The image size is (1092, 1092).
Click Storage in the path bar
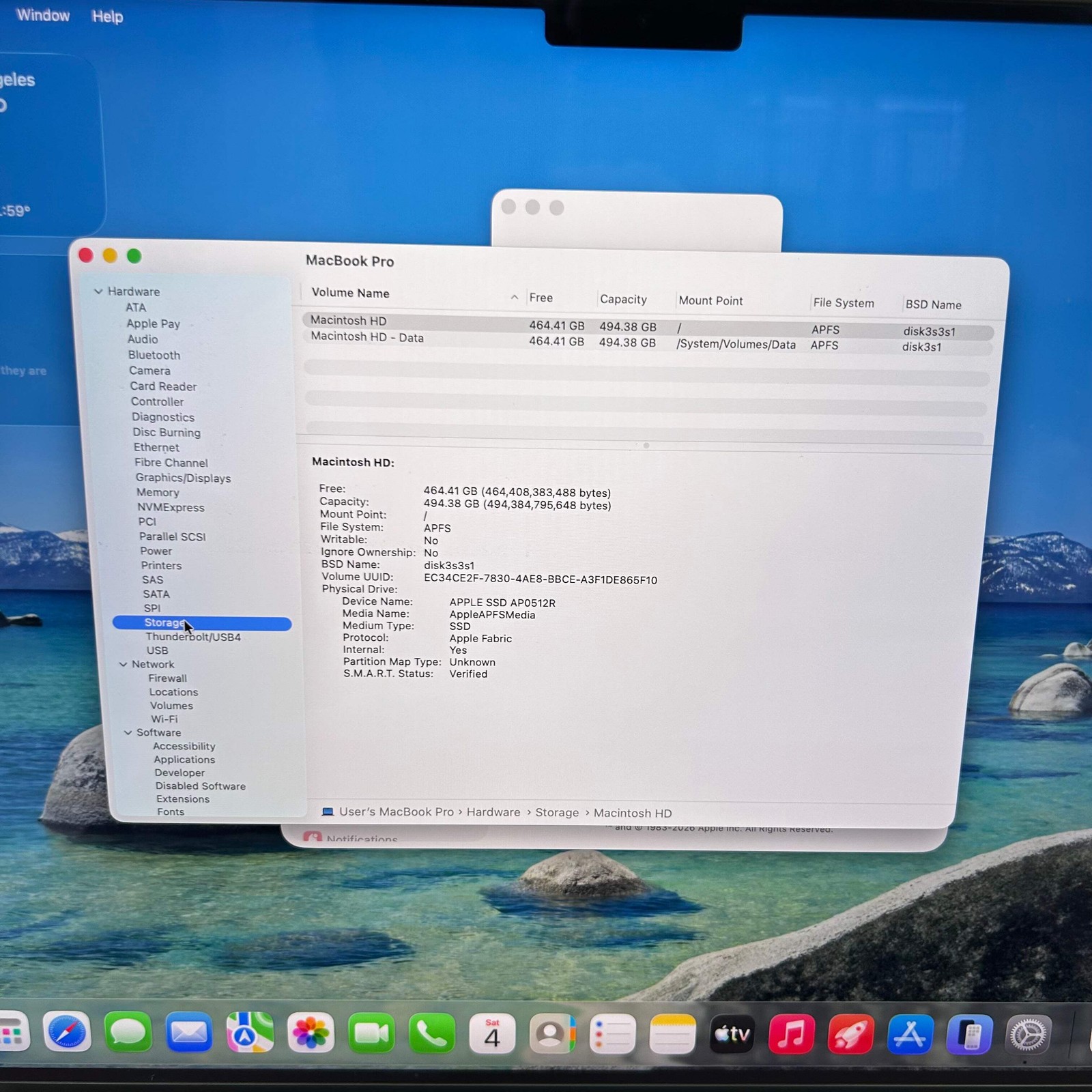(x=557, y=812)
